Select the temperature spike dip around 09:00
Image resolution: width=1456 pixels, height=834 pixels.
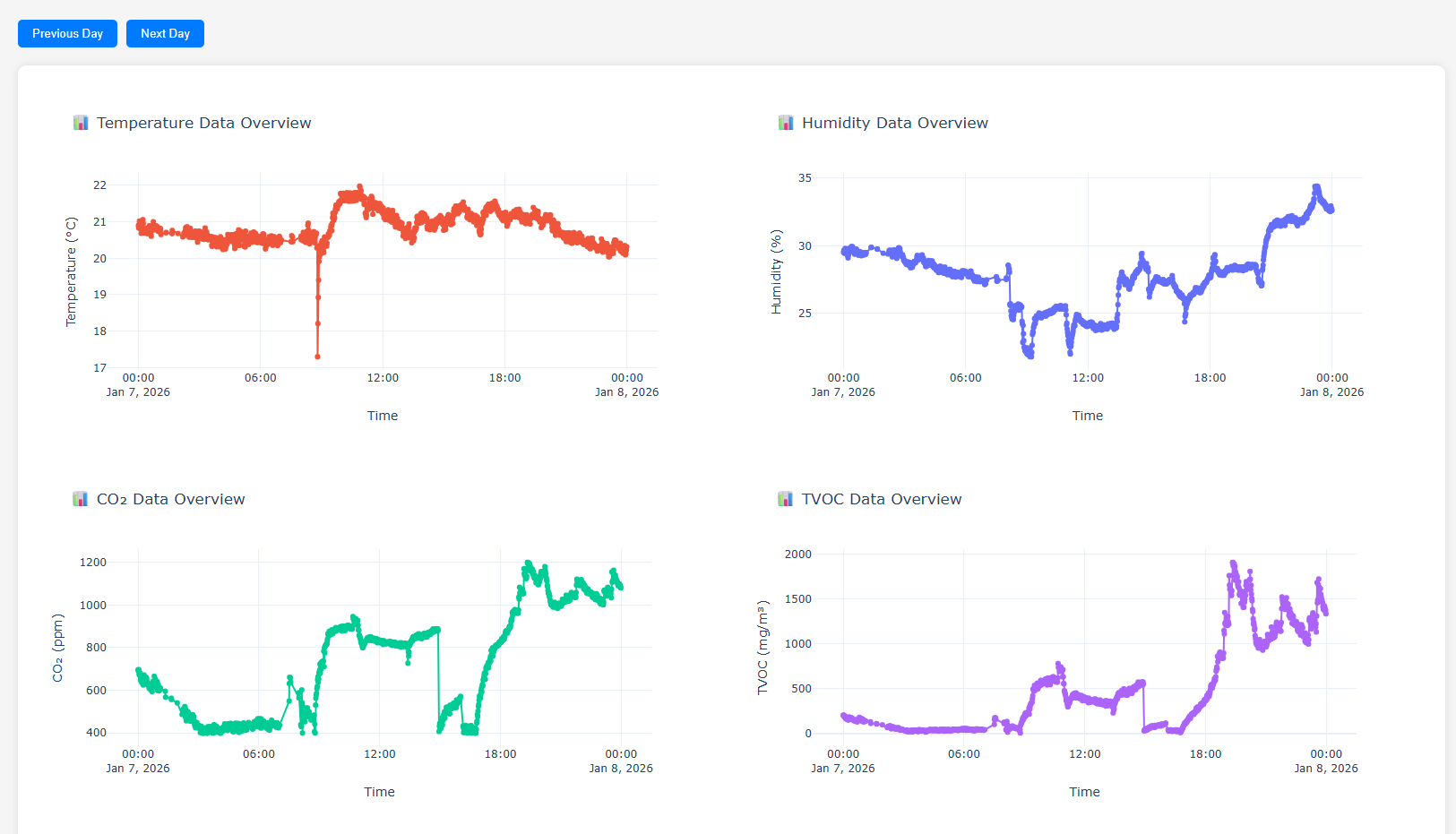[x=318, y=357]
